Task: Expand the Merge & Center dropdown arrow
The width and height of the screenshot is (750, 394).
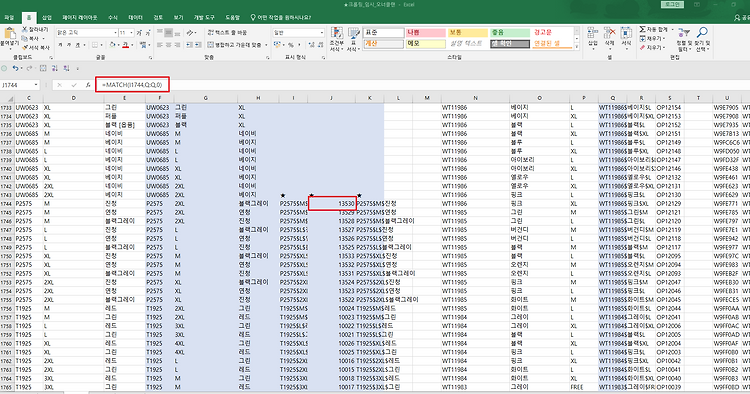Action: pyautogui.click(x=265, y=45)
